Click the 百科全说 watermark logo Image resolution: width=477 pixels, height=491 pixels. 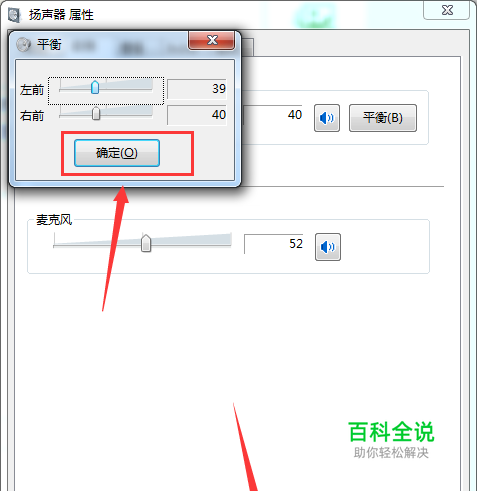coord(391,440)
